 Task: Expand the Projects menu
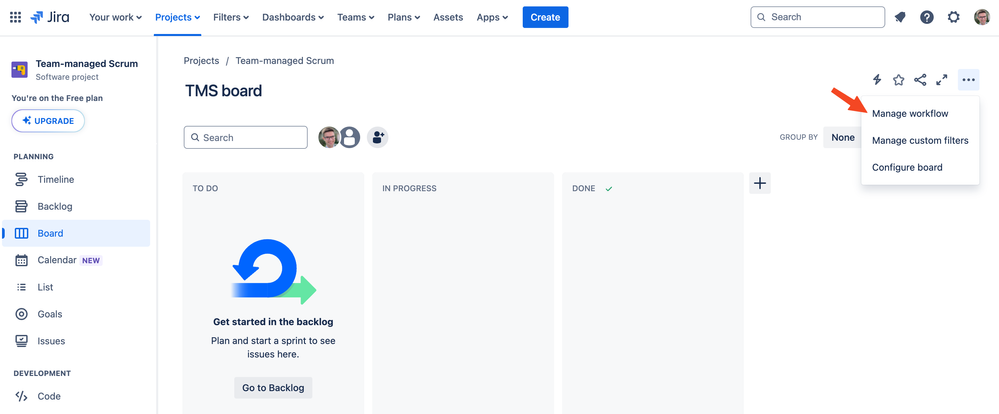[x=178, y=17]
